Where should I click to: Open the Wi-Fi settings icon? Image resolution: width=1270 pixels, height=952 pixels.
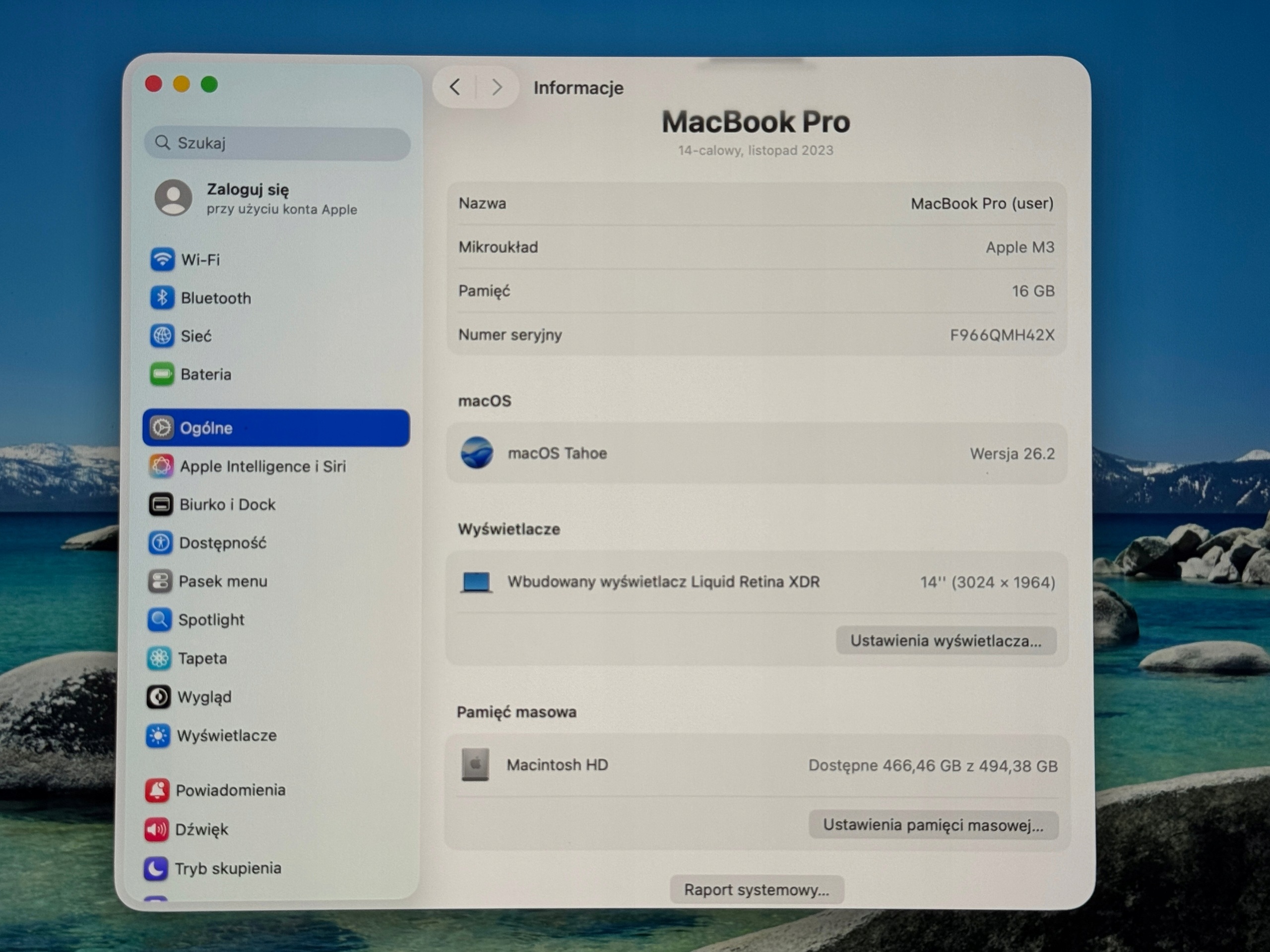(x=163, y=259)
